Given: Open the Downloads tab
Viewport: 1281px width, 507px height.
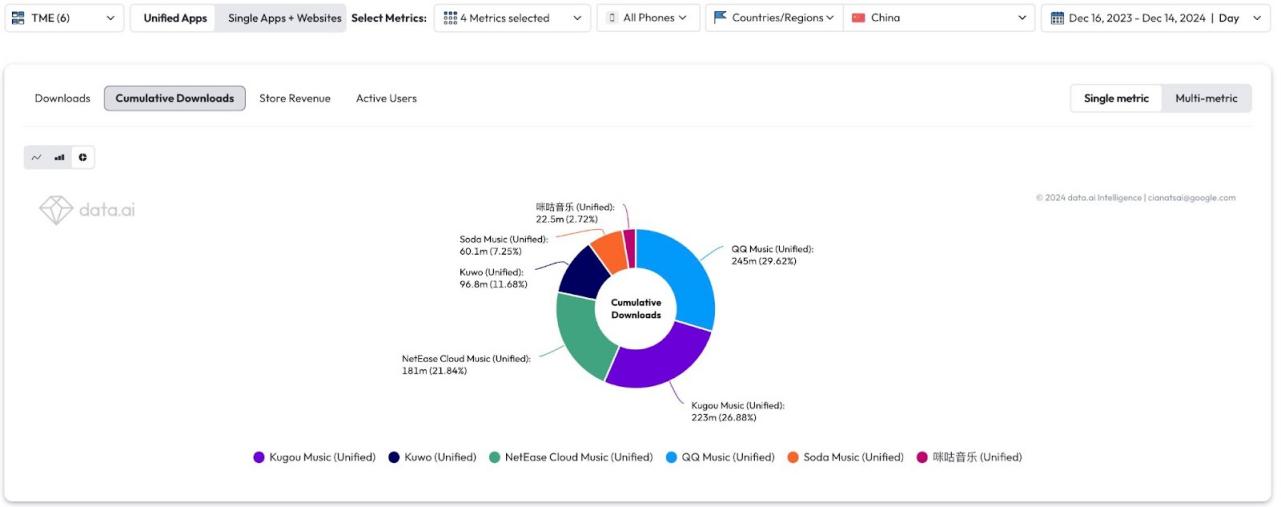Looking at the screenshot, I should click(62, 98).
